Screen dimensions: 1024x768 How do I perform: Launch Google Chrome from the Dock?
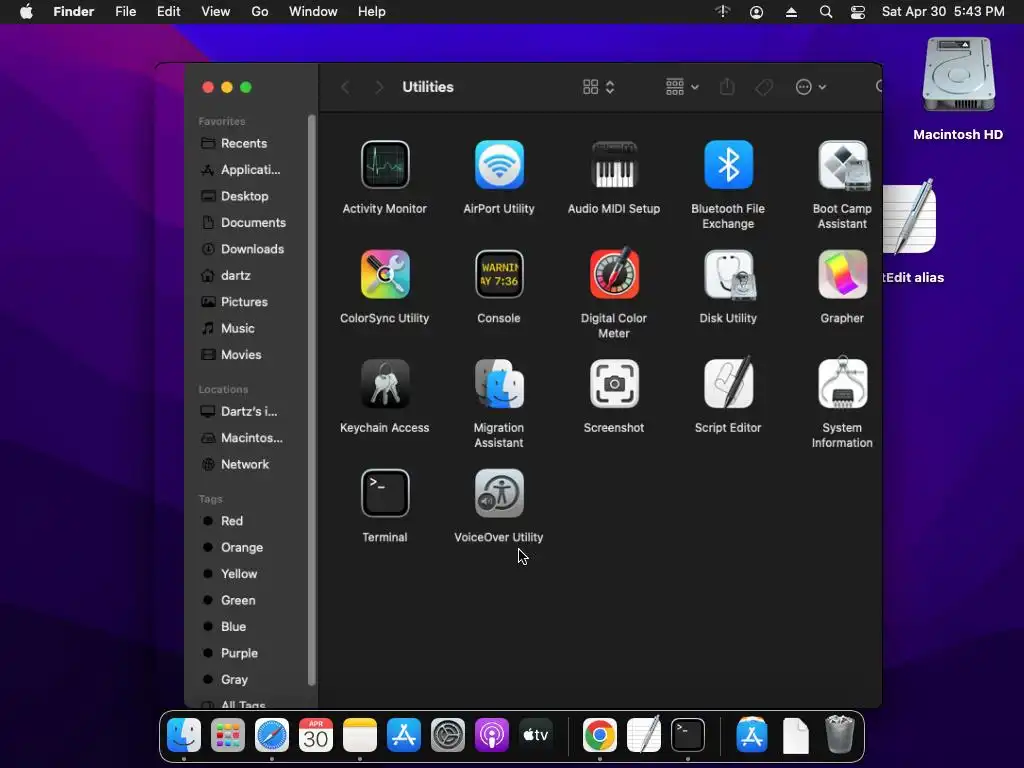600,735
